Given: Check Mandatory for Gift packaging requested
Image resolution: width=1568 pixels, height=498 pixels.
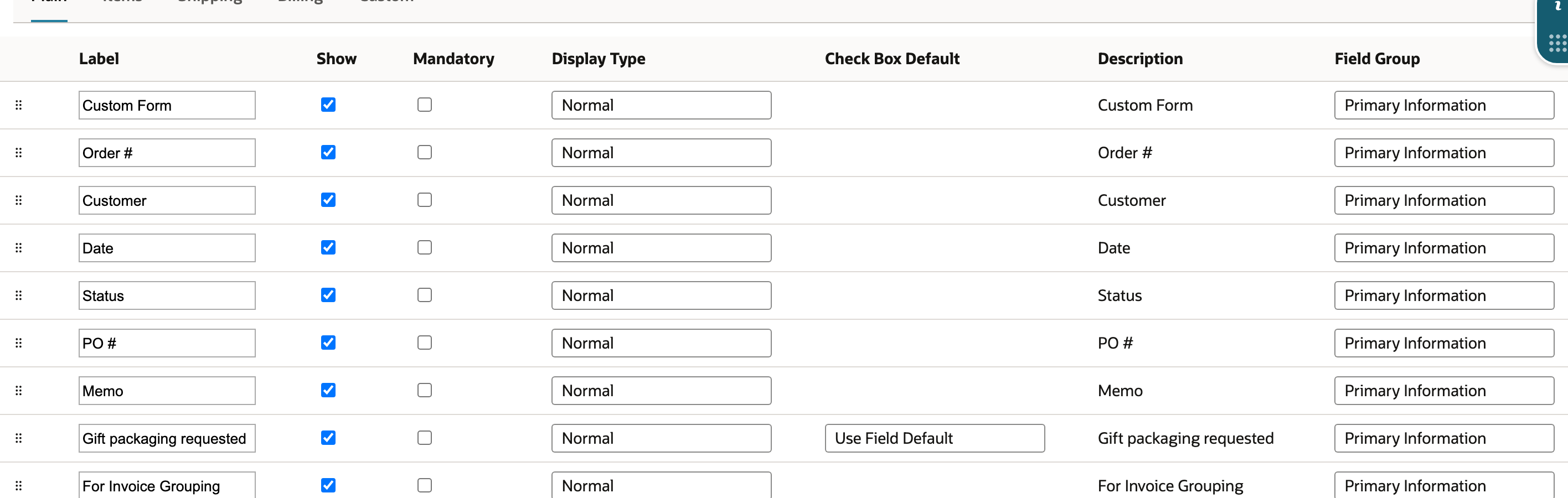Looking at the screenshot, I should pos(424,438).
